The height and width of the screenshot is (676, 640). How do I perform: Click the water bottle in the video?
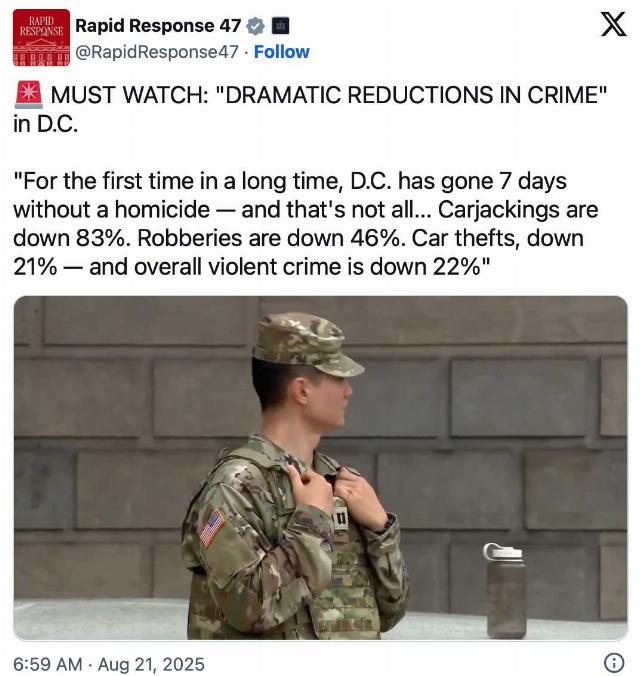(x=506, y=591)
